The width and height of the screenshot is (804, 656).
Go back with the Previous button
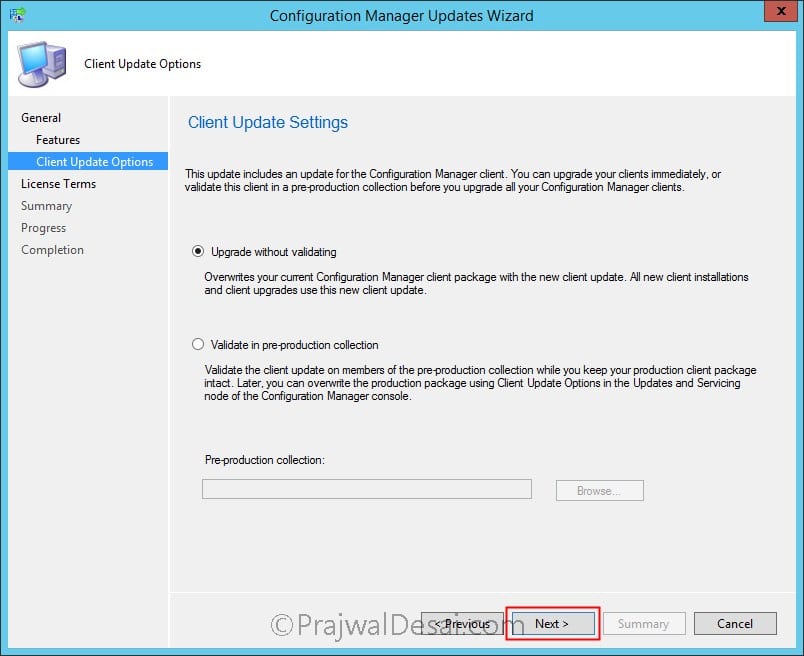462,623
